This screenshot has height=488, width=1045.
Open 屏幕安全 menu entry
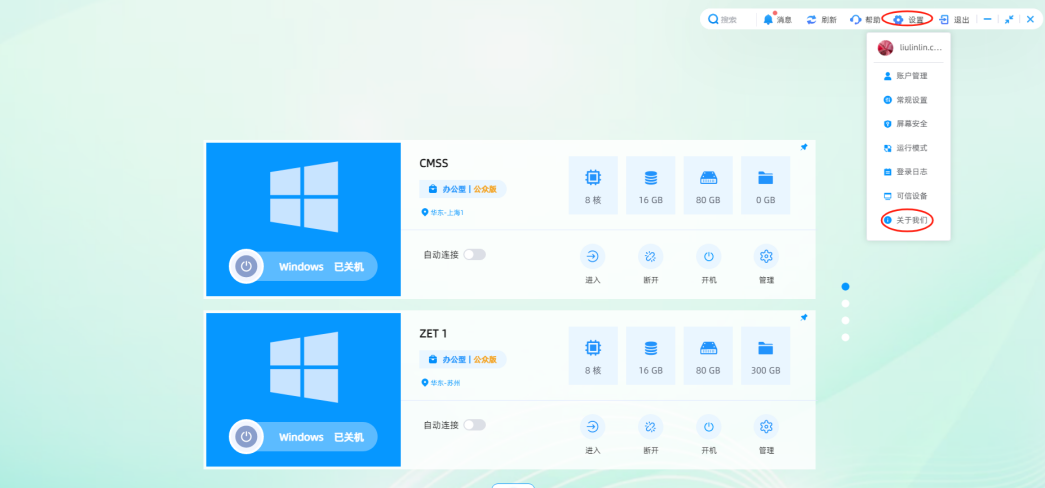click(905, 124)
